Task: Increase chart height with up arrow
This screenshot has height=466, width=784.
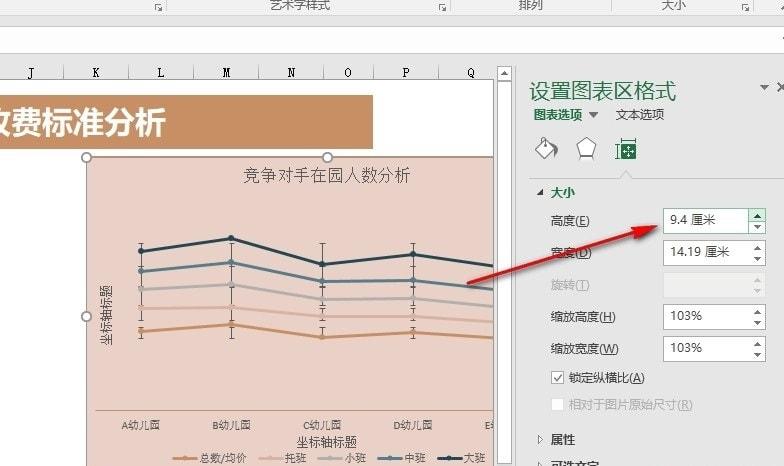Action: point(757,216)
